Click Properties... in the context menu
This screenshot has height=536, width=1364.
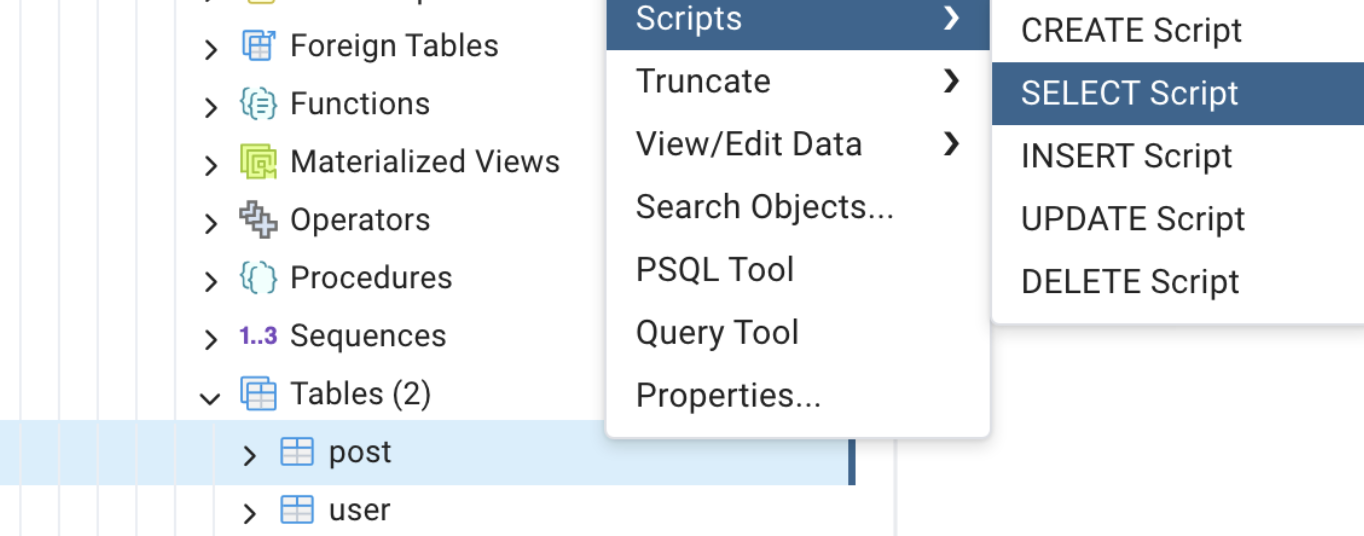[x=728, y=396]
